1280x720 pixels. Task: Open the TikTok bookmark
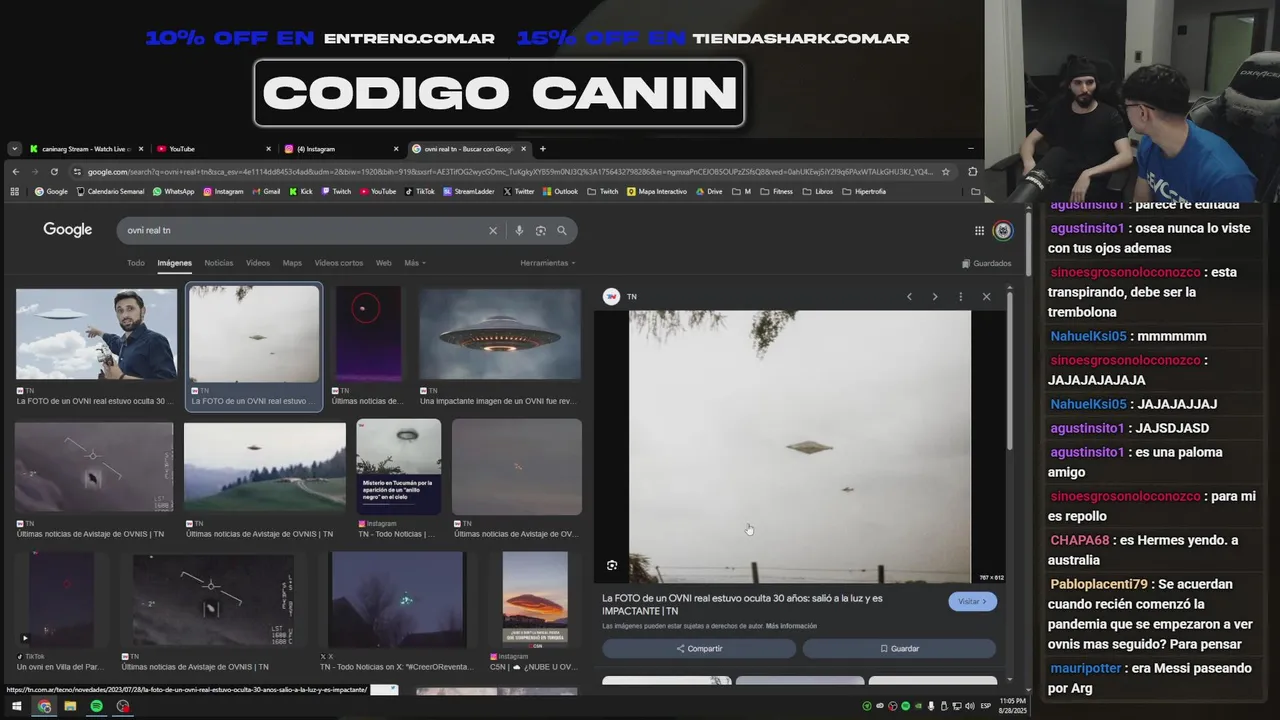point(420,191)
